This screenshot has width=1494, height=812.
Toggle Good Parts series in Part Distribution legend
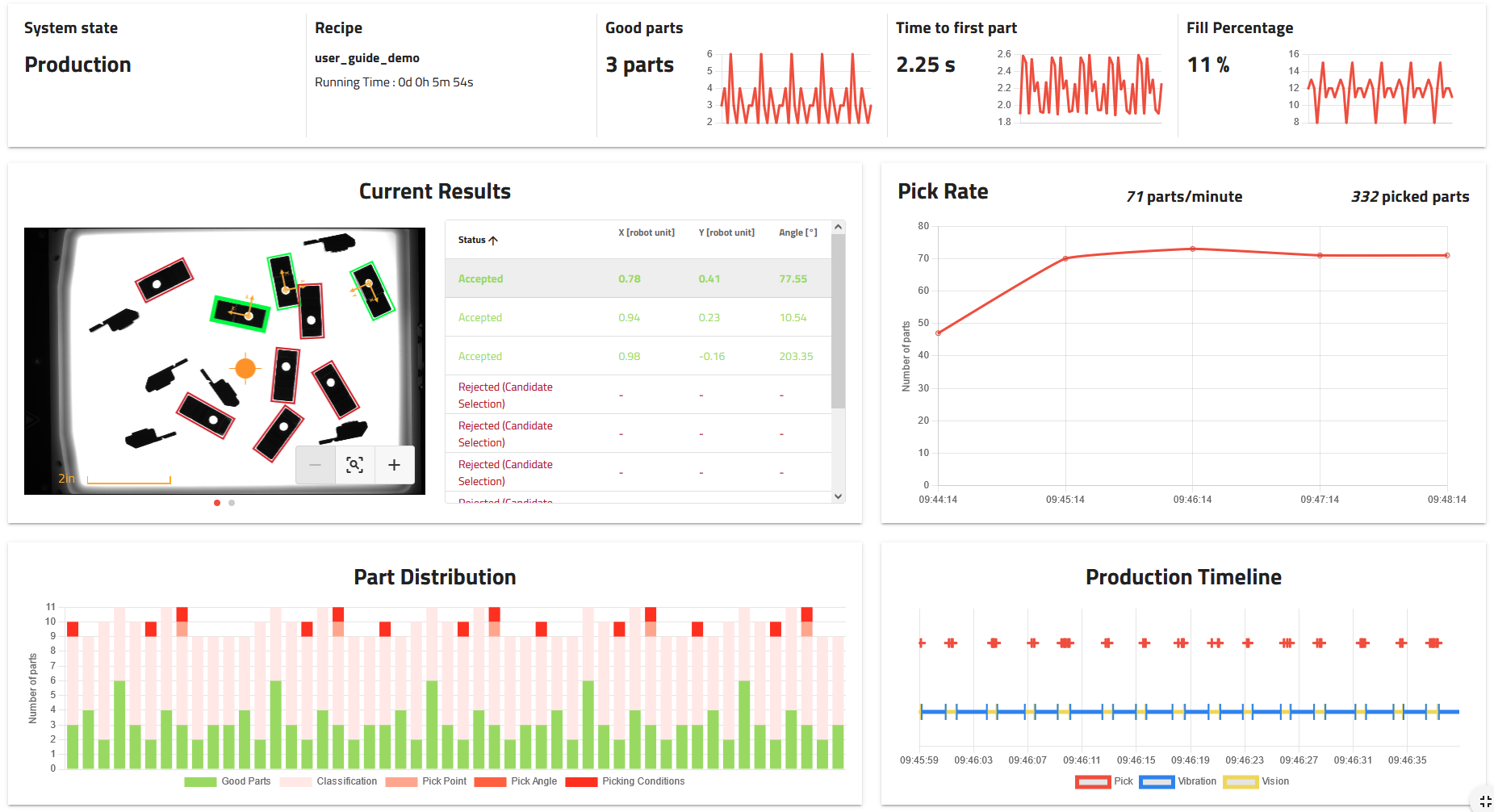pos(228,781)
